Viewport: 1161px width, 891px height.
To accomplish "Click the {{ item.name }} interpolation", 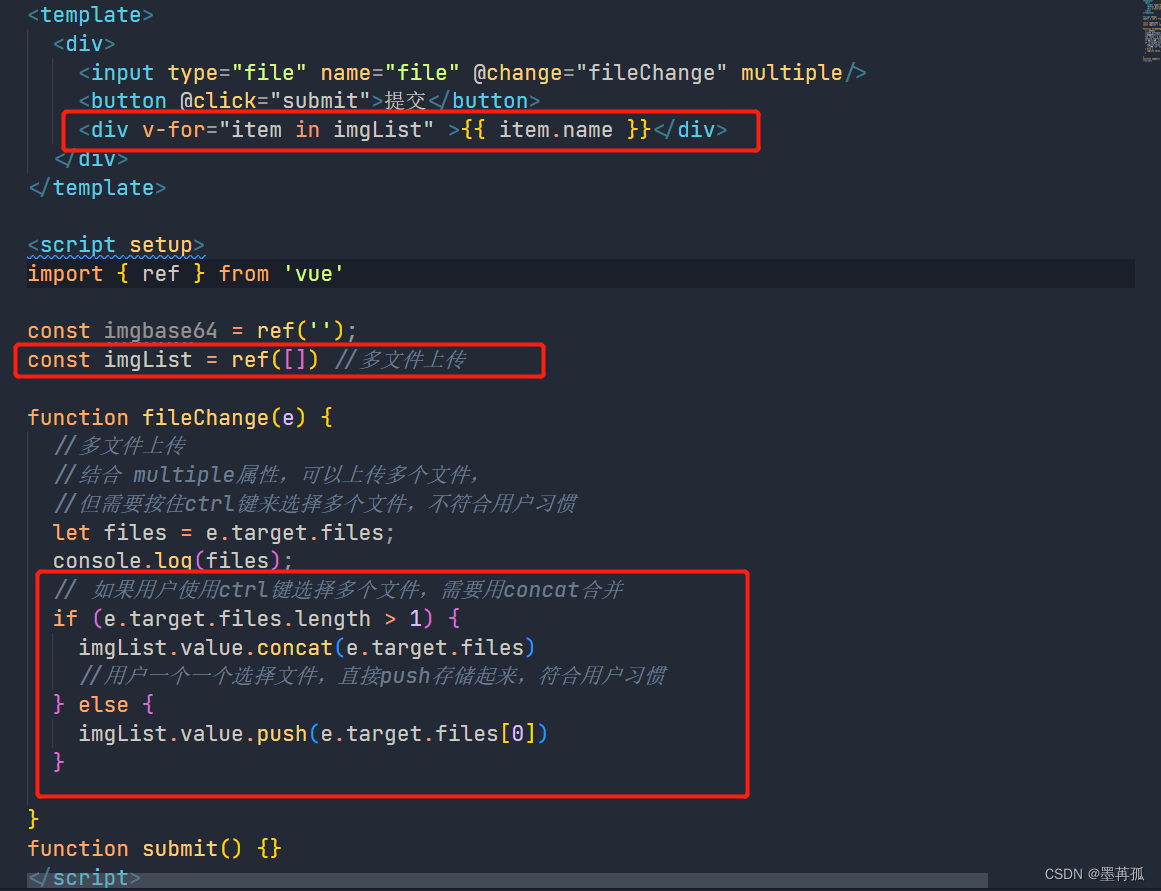I will (555, 130).
